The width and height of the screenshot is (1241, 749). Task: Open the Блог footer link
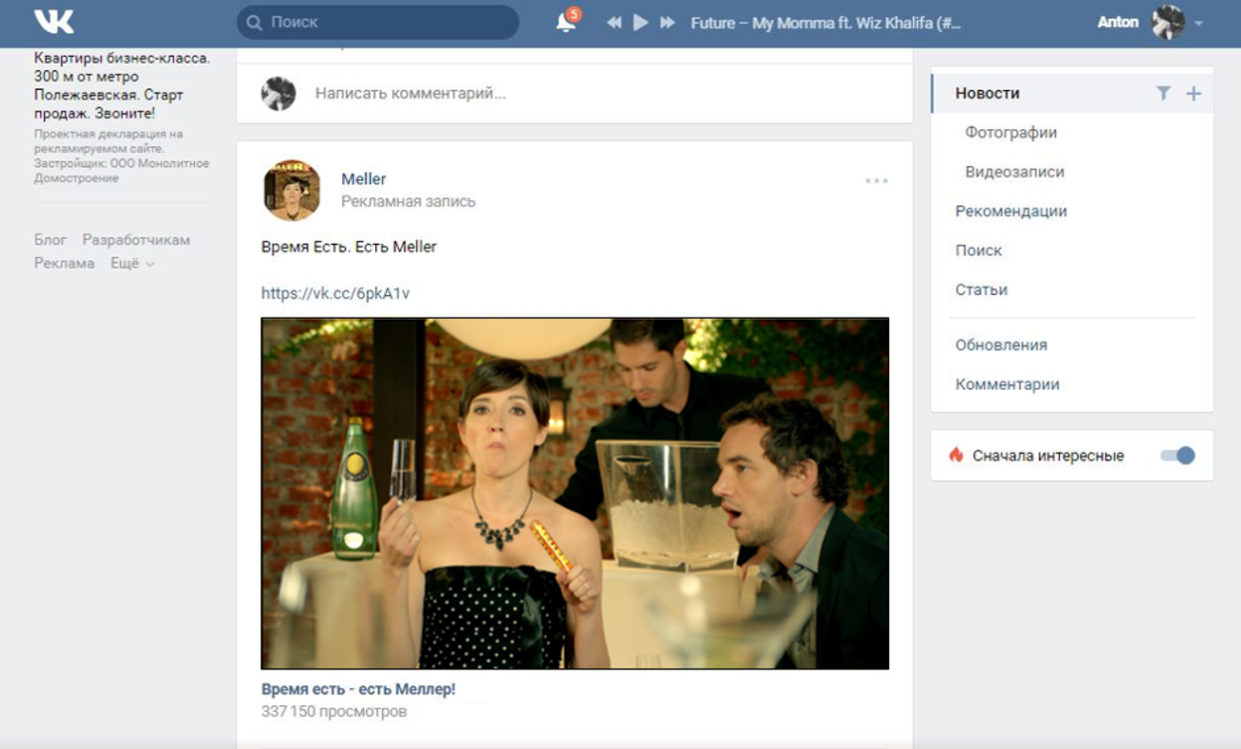click(x=50, y=240)
